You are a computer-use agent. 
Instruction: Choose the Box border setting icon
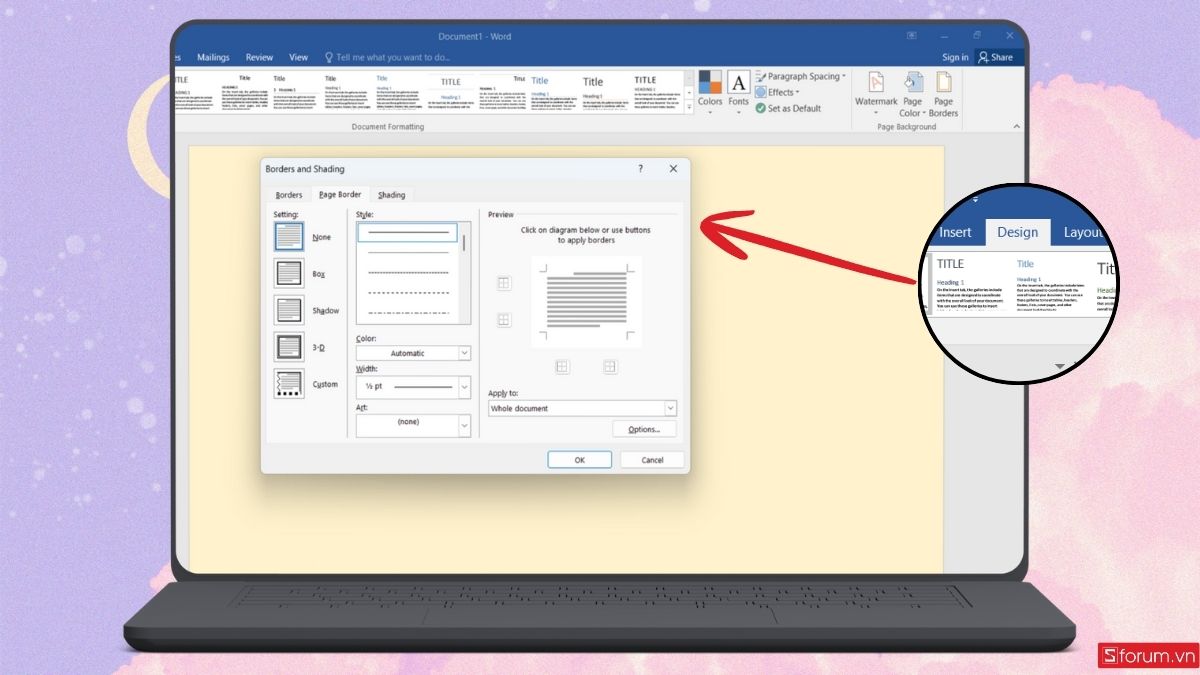click(x=288, y=273)
